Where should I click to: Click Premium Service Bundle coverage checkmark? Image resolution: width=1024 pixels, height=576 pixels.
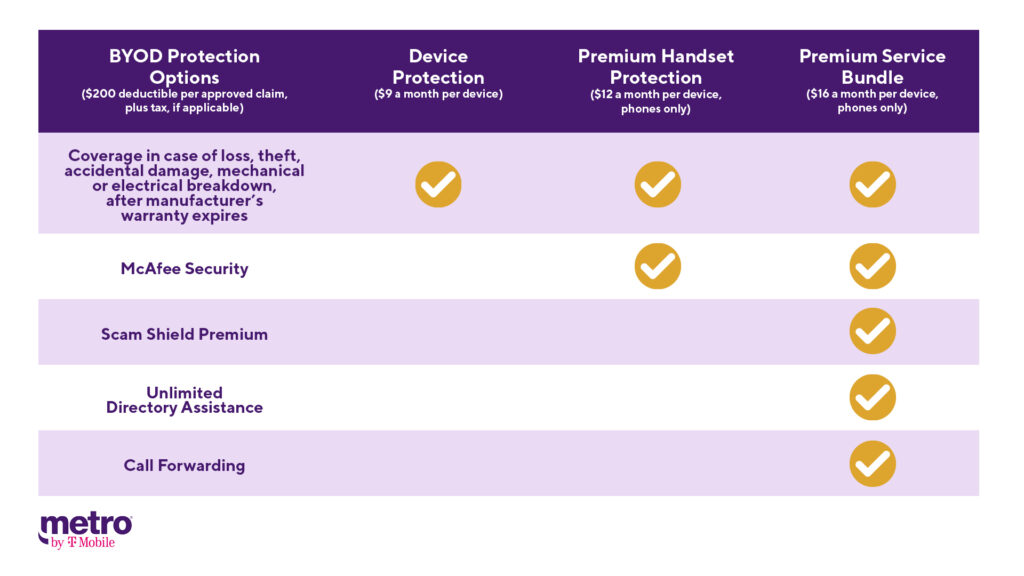pos(872,184)
